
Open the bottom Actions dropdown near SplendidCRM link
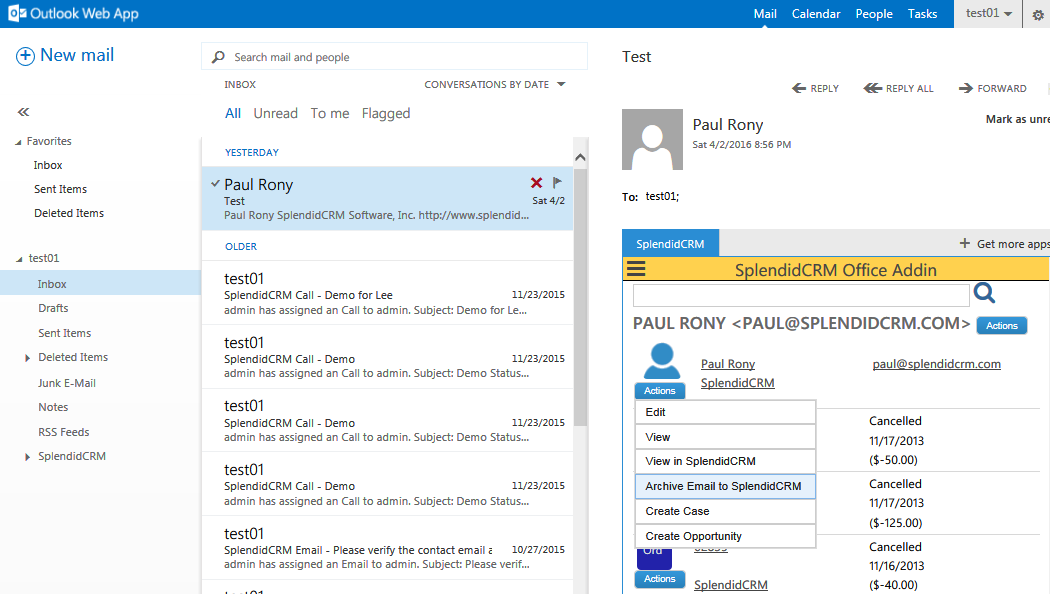660,579
